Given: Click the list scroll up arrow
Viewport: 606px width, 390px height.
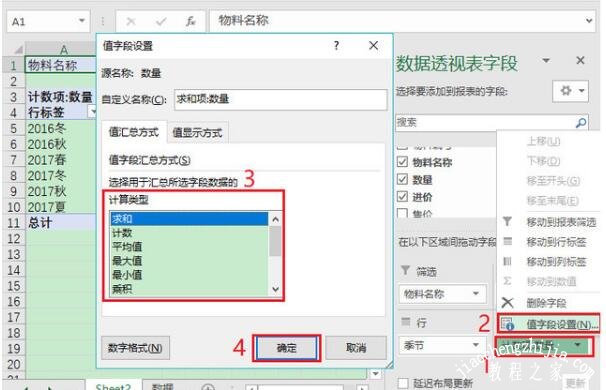Looking at the screenshot, I should (276, 220).
